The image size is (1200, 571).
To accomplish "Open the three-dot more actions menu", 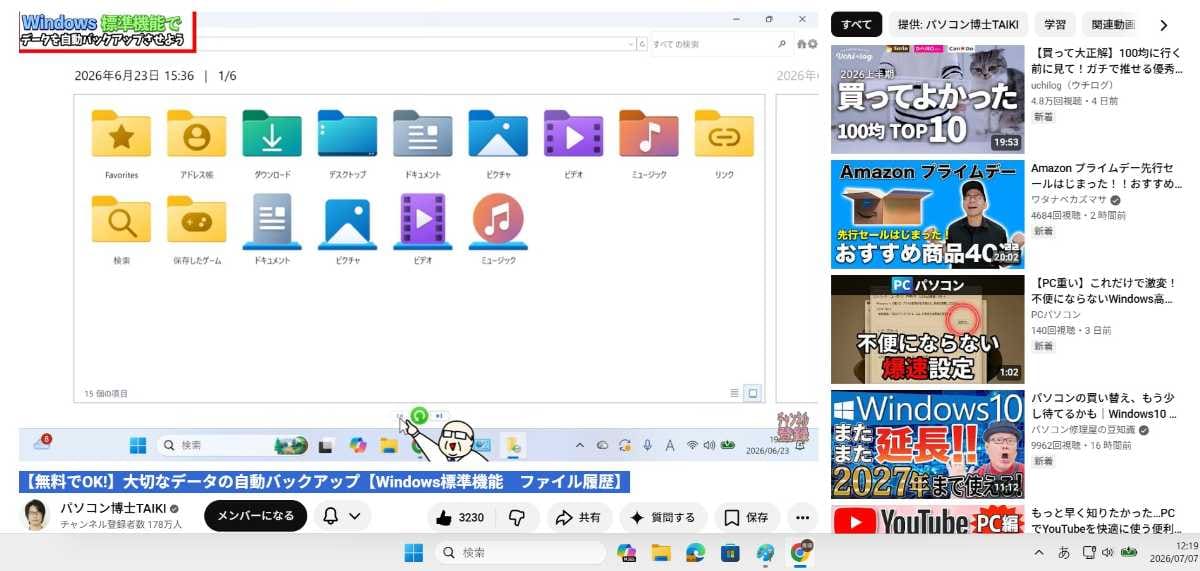I will tap(802, 517).
